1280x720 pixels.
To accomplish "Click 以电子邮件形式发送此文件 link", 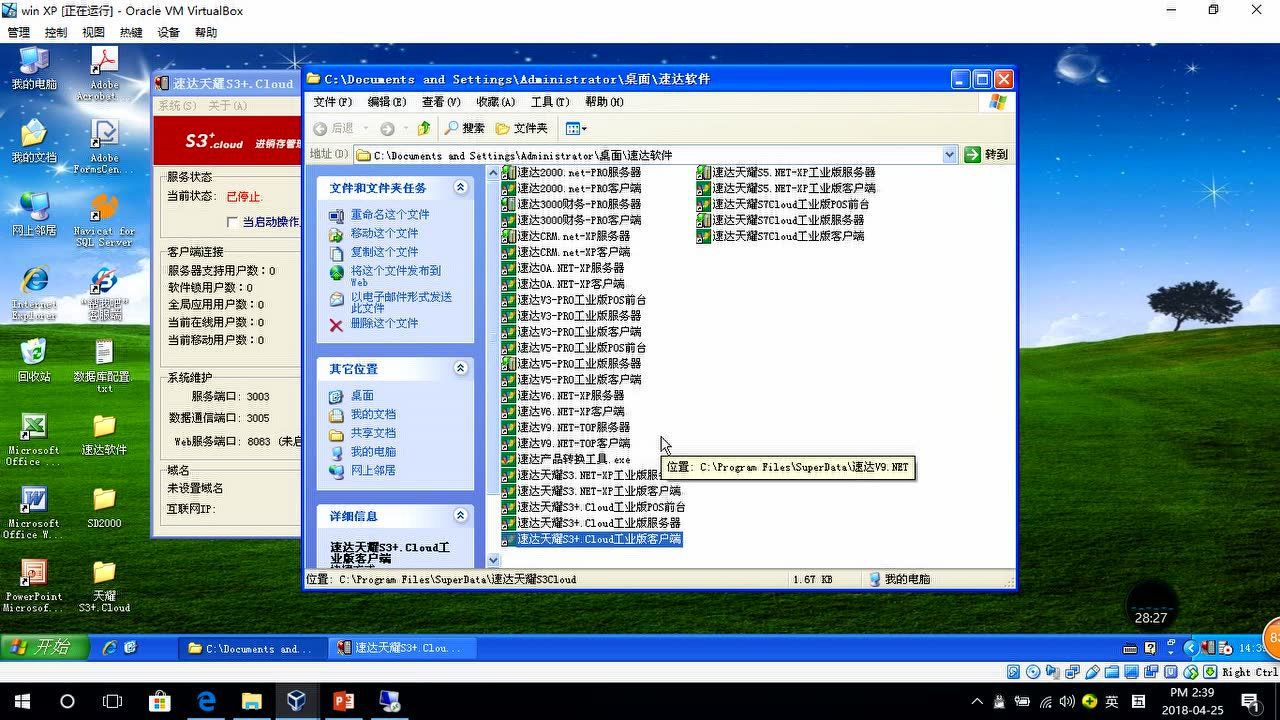I will click(x=401, y=302).
